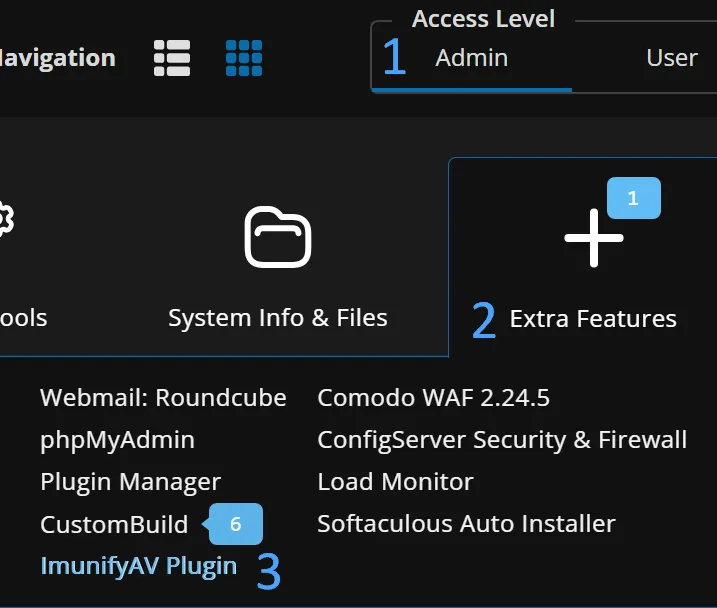Select the Admin access level tab
Image resolution: width=717 pixels, height=608 pixels.
tap(471, 58)
